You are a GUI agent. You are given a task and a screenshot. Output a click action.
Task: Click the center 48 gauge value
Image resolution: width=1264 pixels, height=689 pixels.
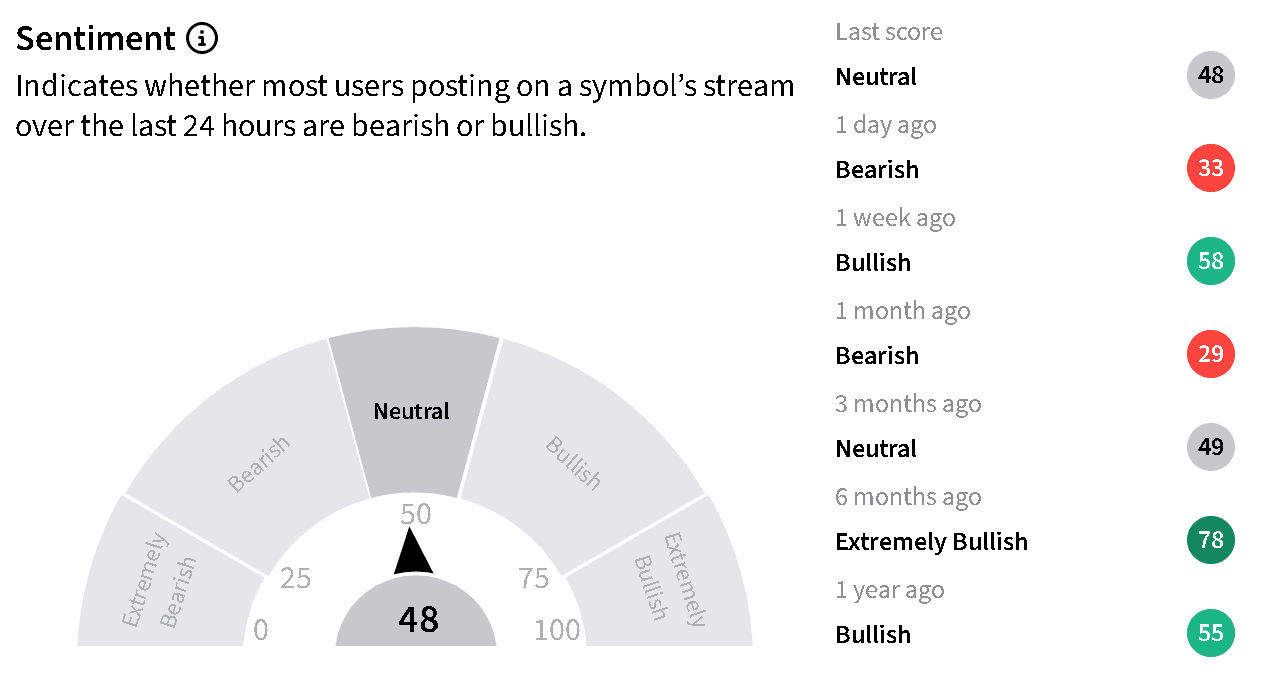(x=417, y=619)
